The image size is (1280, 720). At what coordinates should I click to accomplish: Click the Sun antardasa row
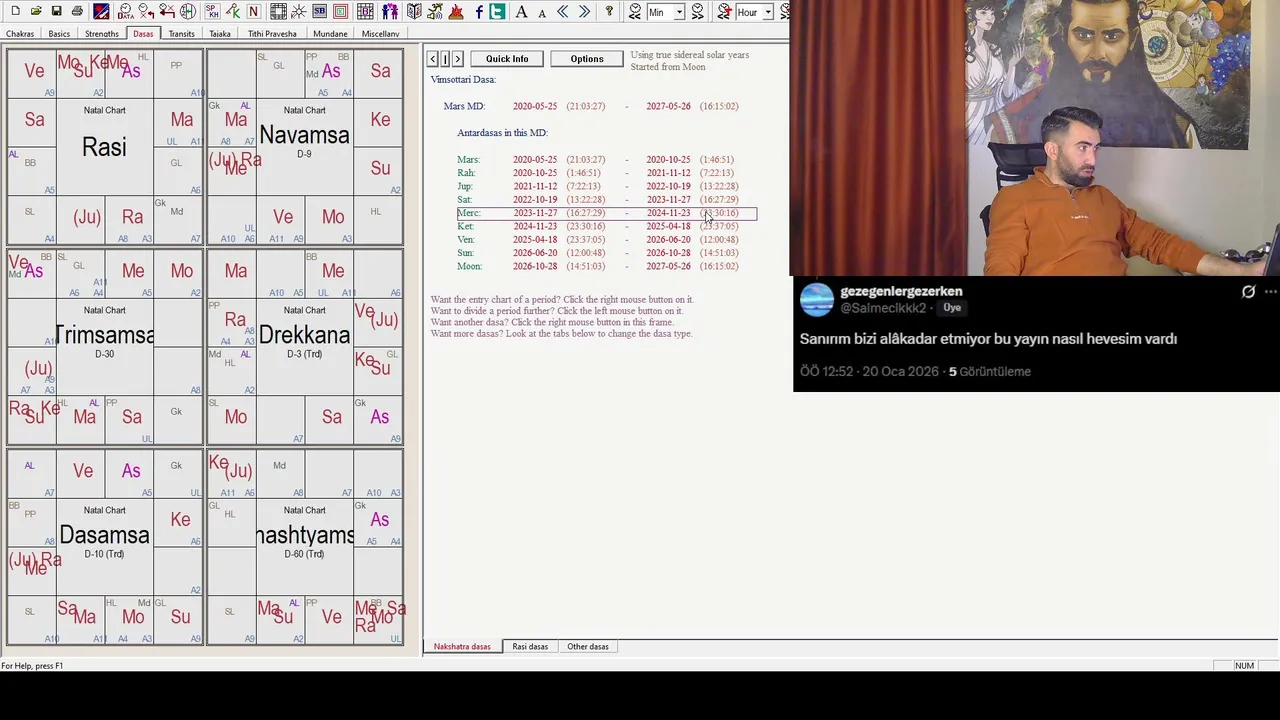[596, 253]
